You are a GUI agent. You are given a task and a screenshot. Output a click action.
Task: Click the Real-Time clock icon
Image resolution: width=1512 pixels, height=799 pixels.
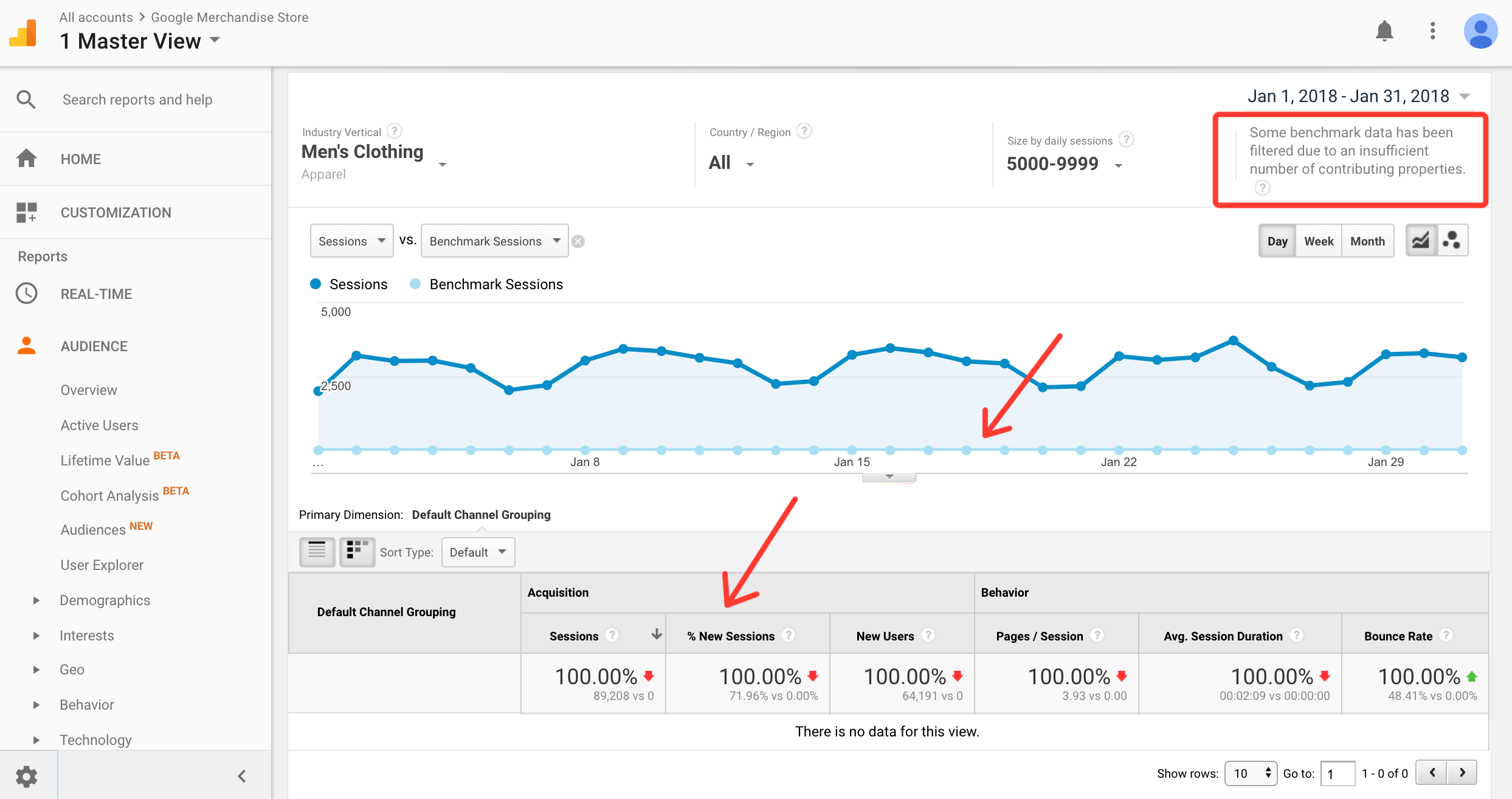click(x=26, y=293)
